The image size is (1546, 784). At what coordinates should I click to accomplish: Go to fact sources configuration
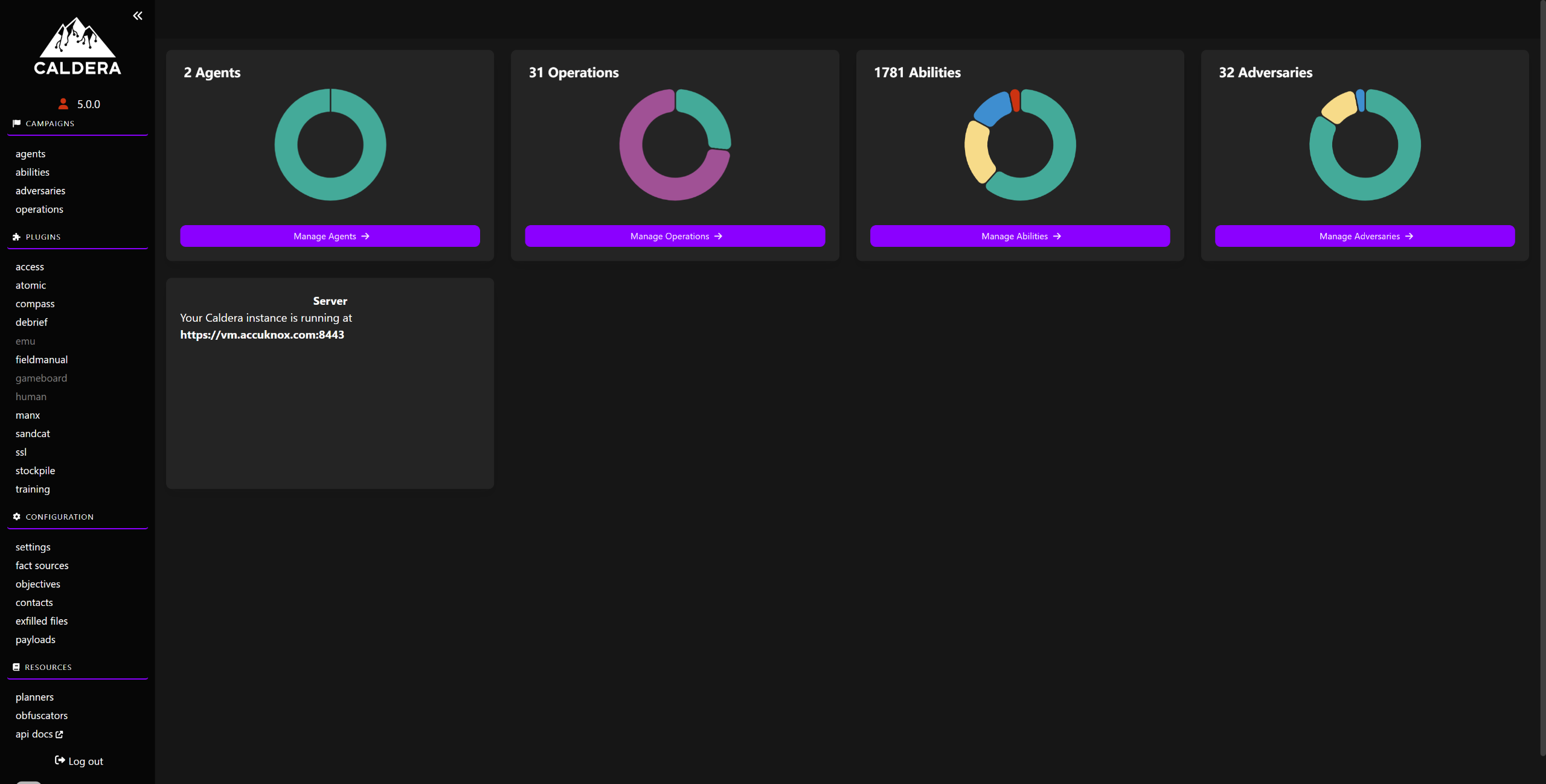click(x=42, y=566)
